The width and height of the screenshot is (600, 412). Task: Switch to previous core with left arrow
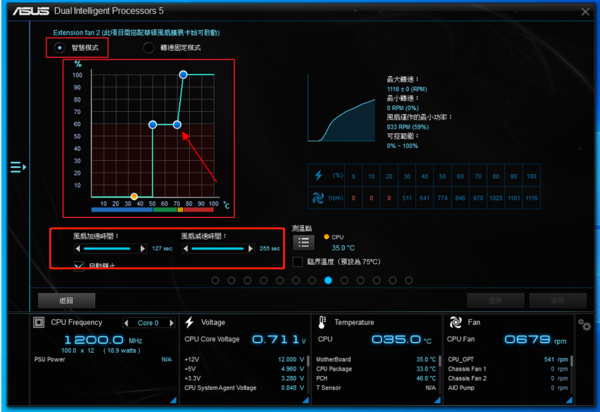pyautogui.click(x=126, y=323)
